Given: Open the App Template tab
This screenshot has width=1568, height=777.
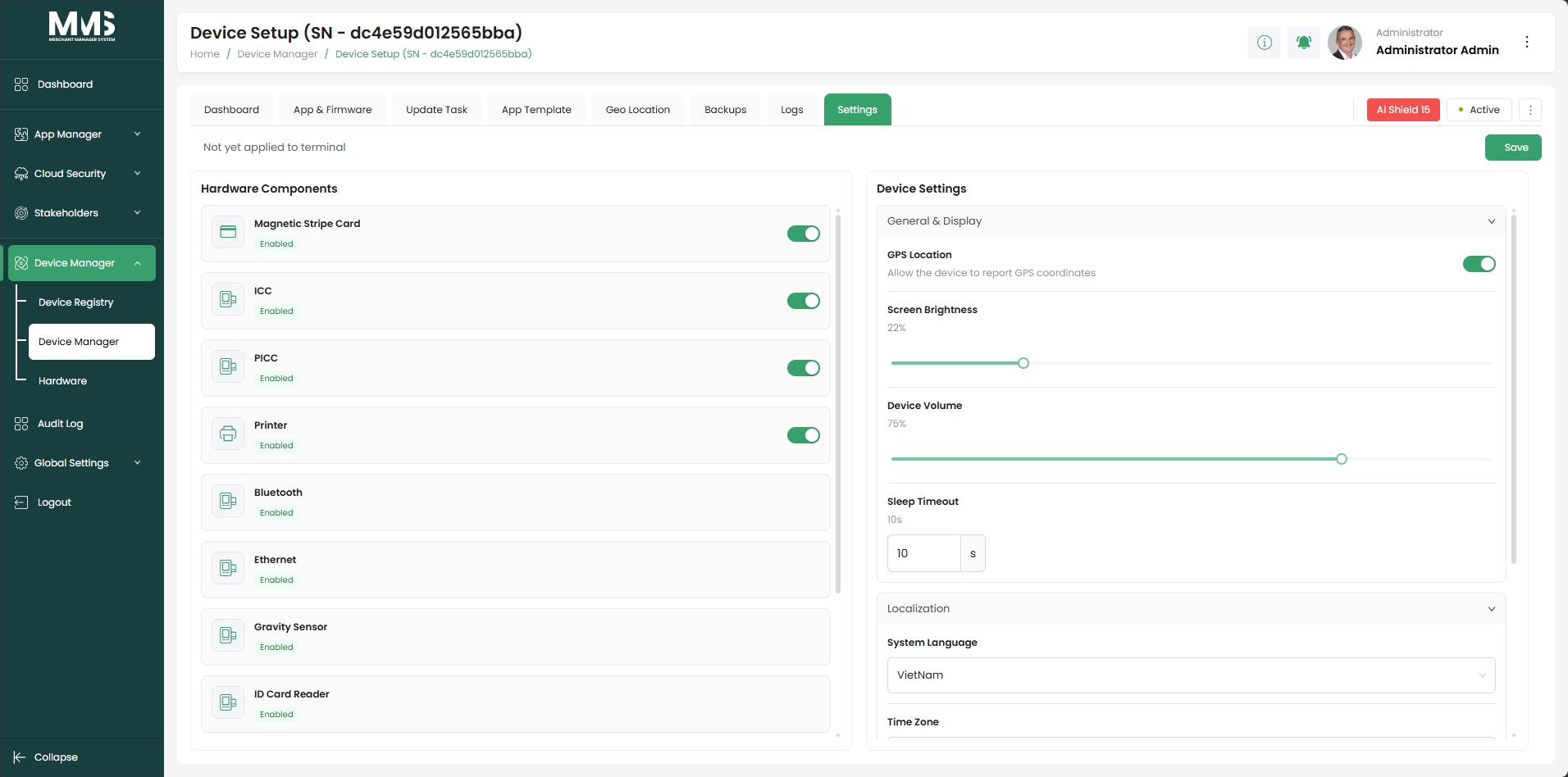Looking at the screenshot, I should 536,110.
